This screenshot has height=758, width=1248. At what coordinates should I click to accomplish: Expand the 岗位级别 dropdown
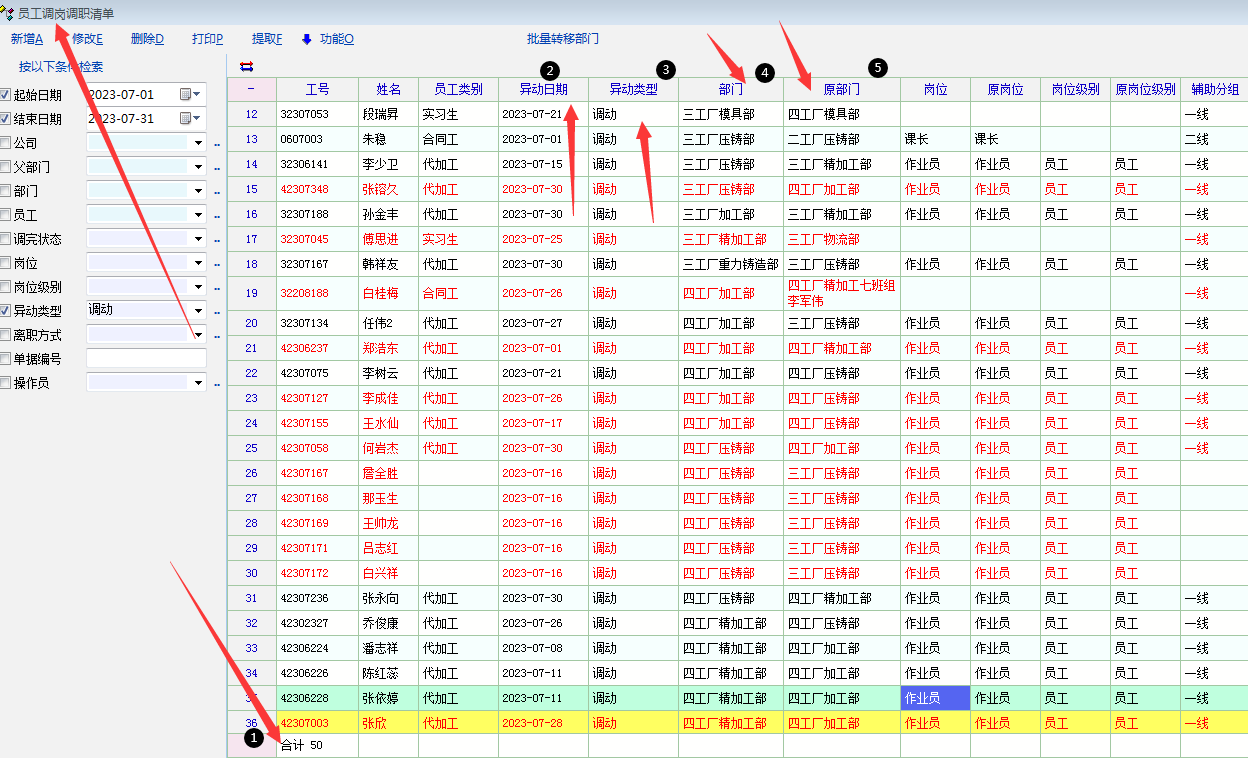pyautogui.click(x=198, y=287)
